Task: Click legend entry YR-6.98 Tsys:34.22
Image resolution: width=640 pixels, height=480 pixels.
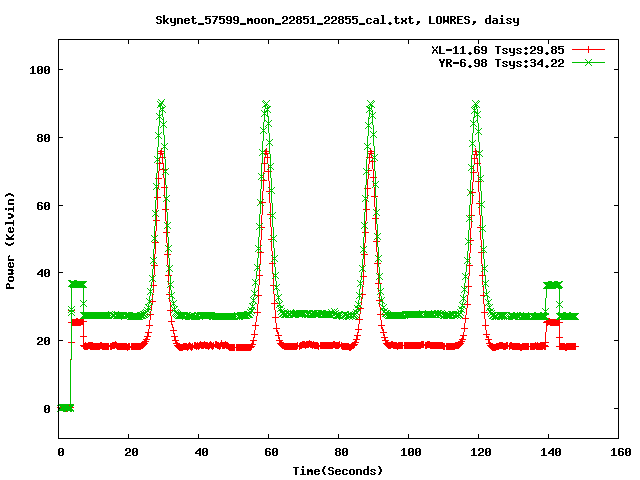Action: [501, 63]
